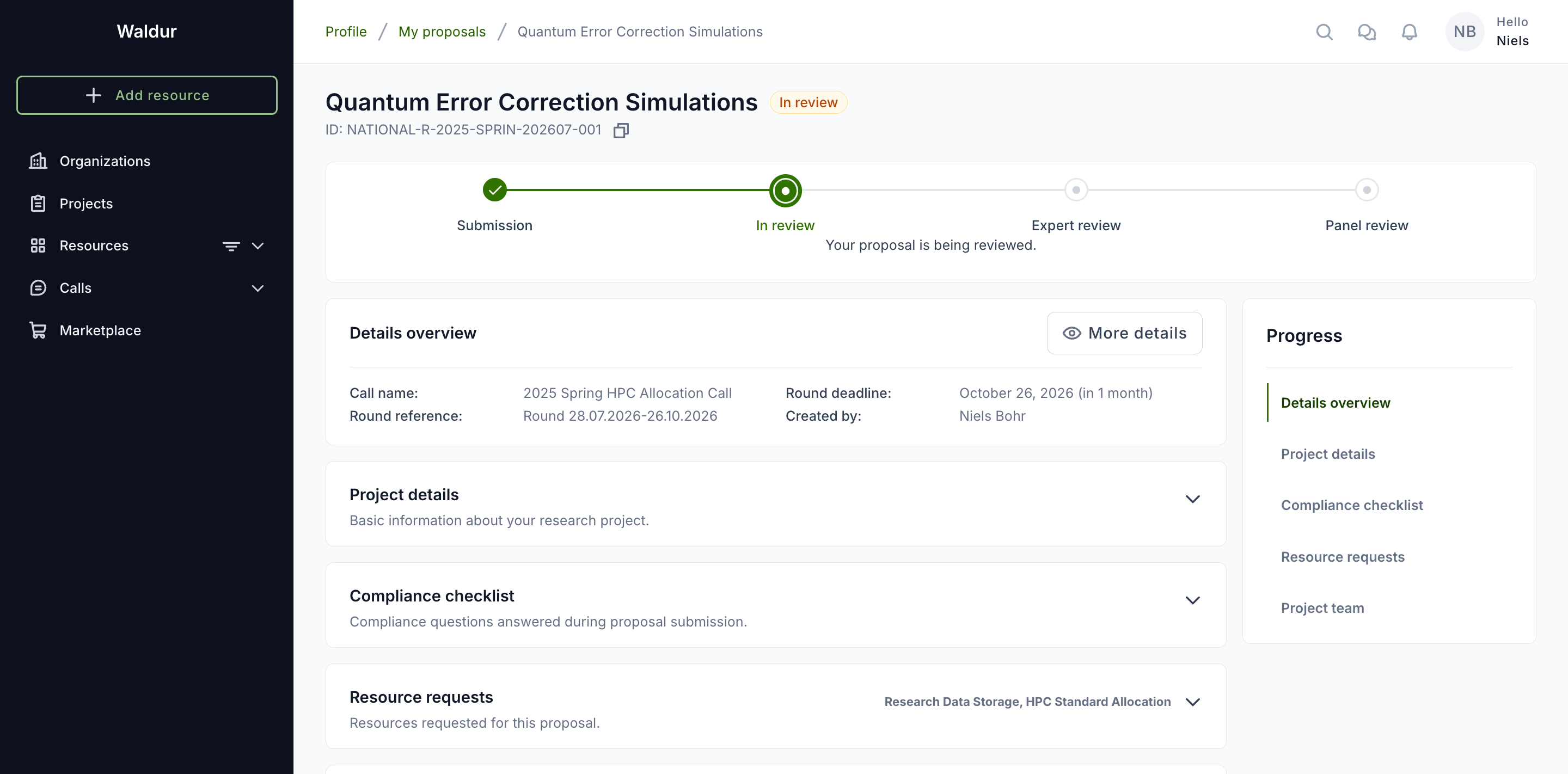Copy the proposal ID with copy icon
This screenshot has height=774, width=1568.
tap(621, 130)
